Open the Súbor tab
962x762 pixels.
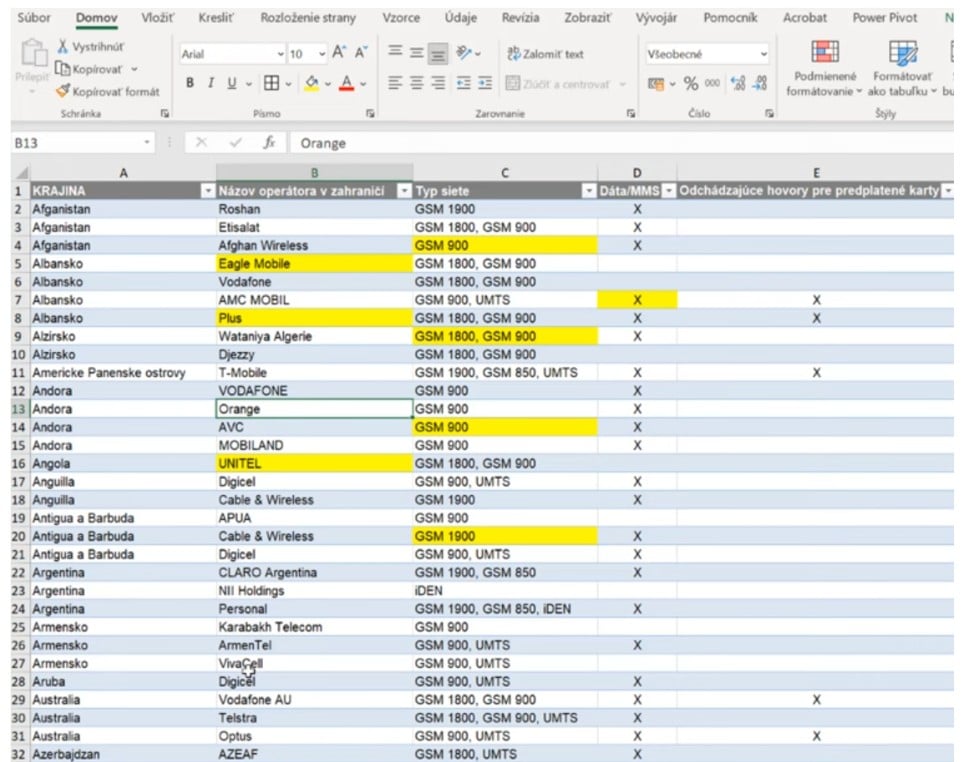[34, 18]
